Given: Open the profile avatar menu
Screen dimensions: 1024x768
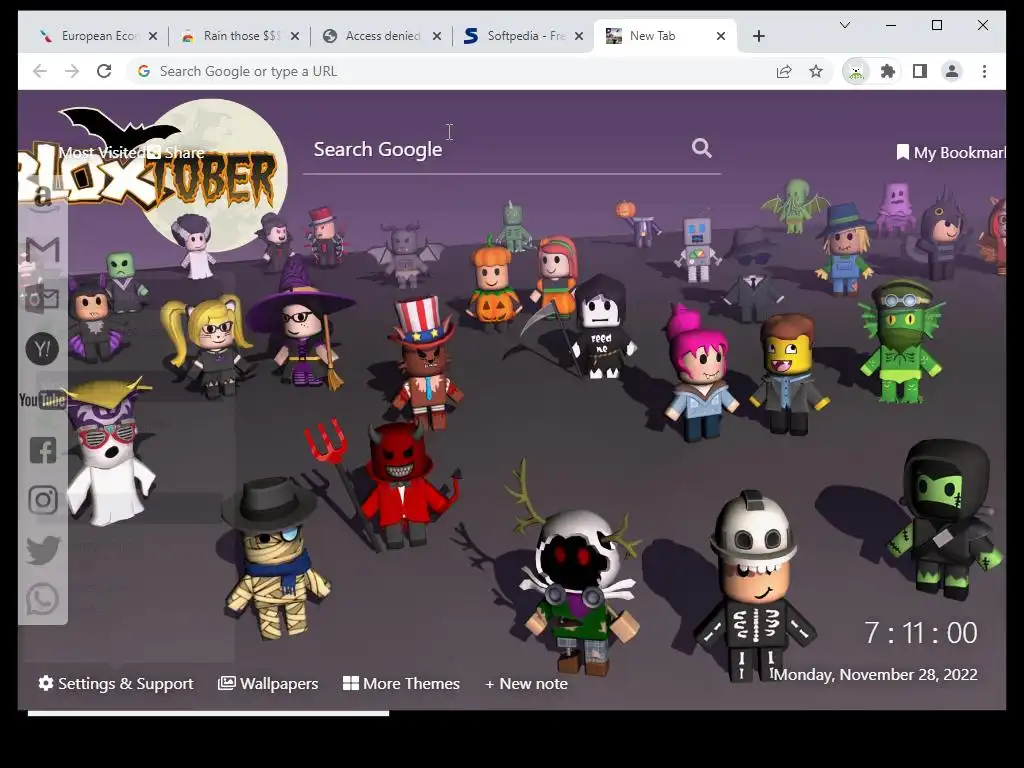Looking at the screenshot, I should coord(952,71).
